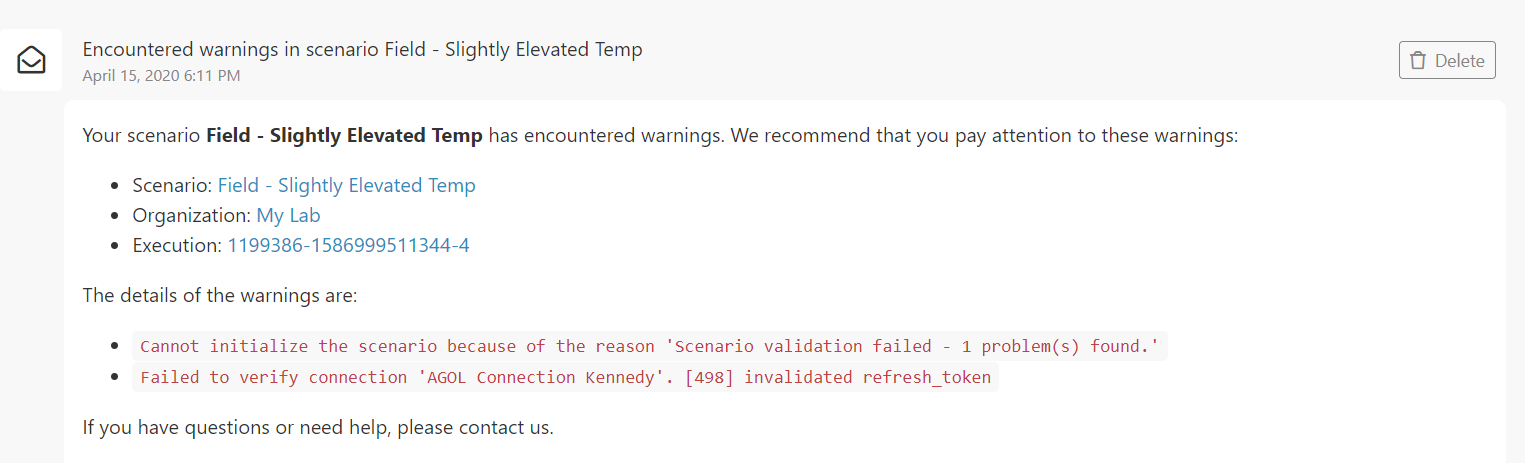Click 'The details of the warnings are:' heading
Image resolution: width=1525 pixels, height=463 pixels.
219,296
